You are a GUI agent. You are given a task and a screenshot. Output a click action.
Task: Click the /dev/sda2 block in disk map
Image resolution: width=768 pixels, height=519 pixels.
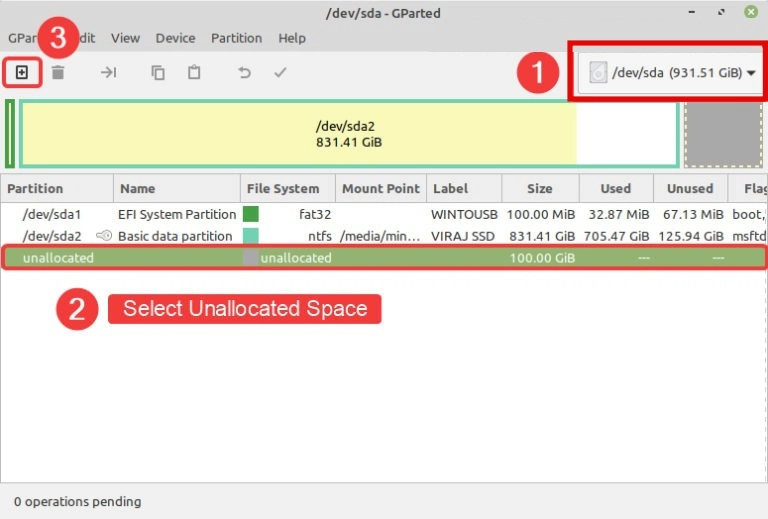click(x=348, y=134)
